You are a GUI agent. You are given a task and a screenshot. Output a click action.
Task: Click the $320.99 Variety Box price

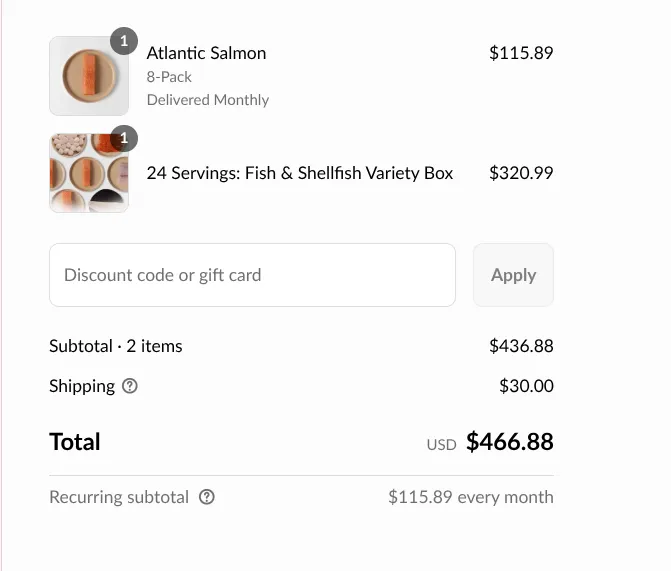tap(520, 173)
